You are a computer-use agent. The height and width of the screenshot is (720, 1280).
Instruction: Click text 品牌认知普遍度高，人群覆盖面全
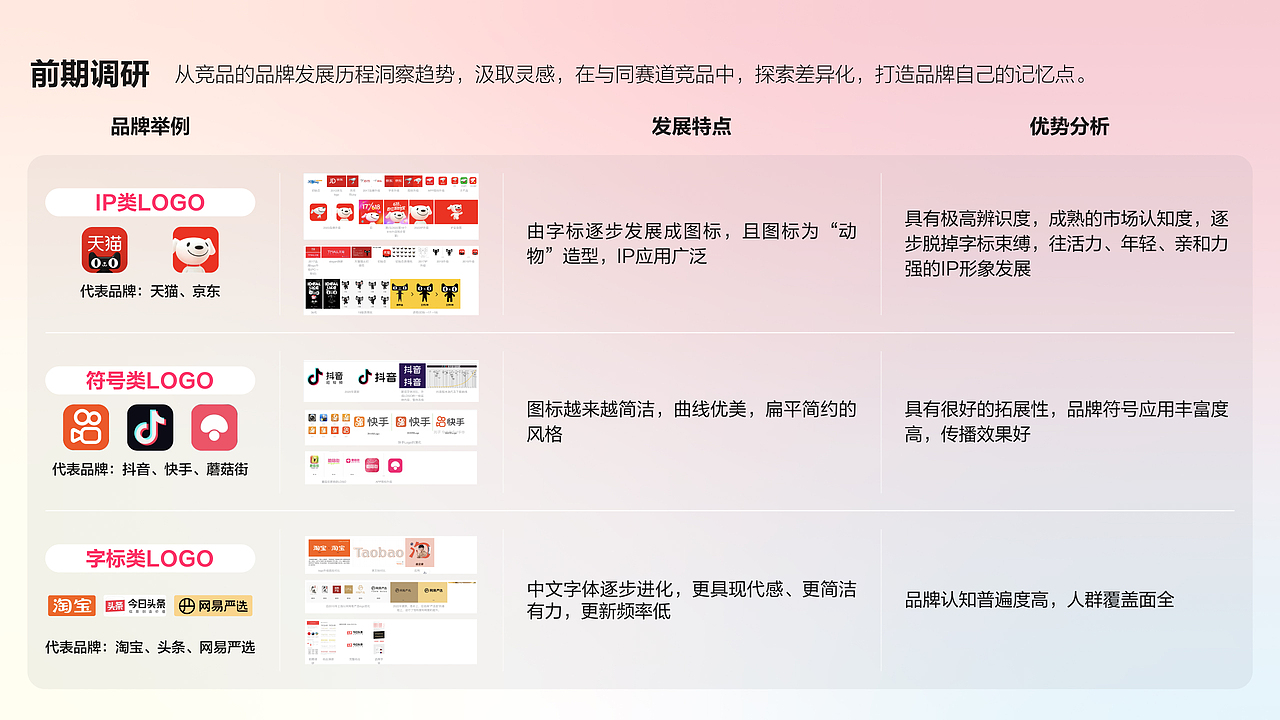[x=1040, y=600]
